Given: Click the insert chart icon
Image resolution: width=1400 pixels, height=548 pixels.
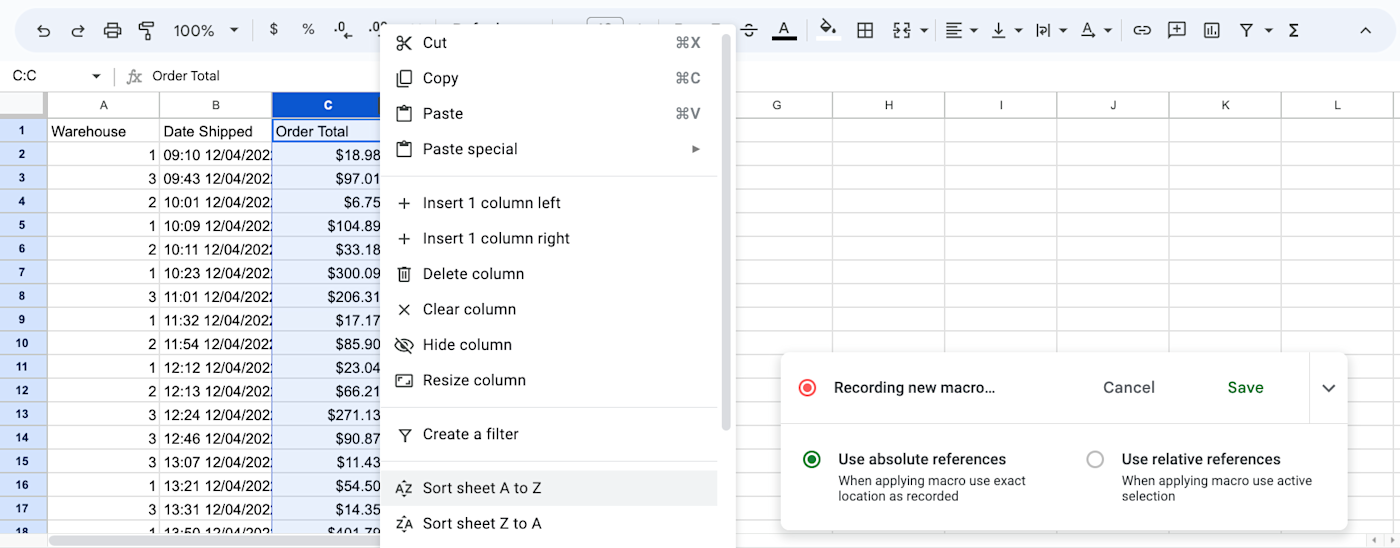Looking at the screenshot, I should 1212,30.
